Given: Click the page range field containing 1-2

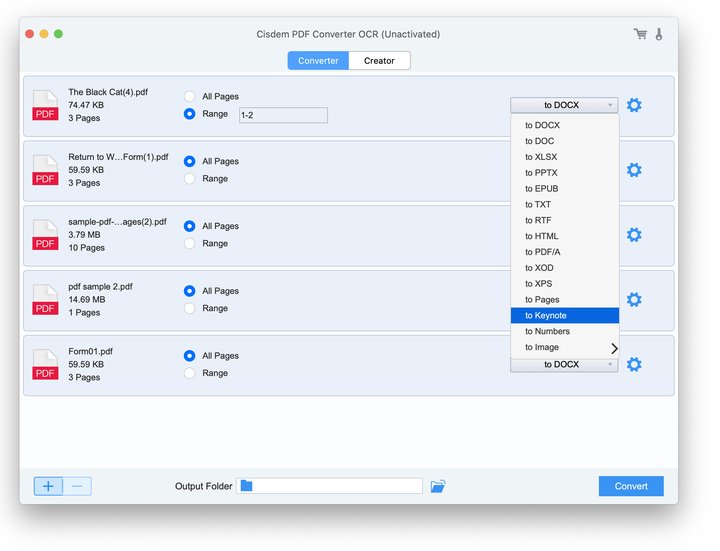Looking at the screenshot, I should point(283,115).
